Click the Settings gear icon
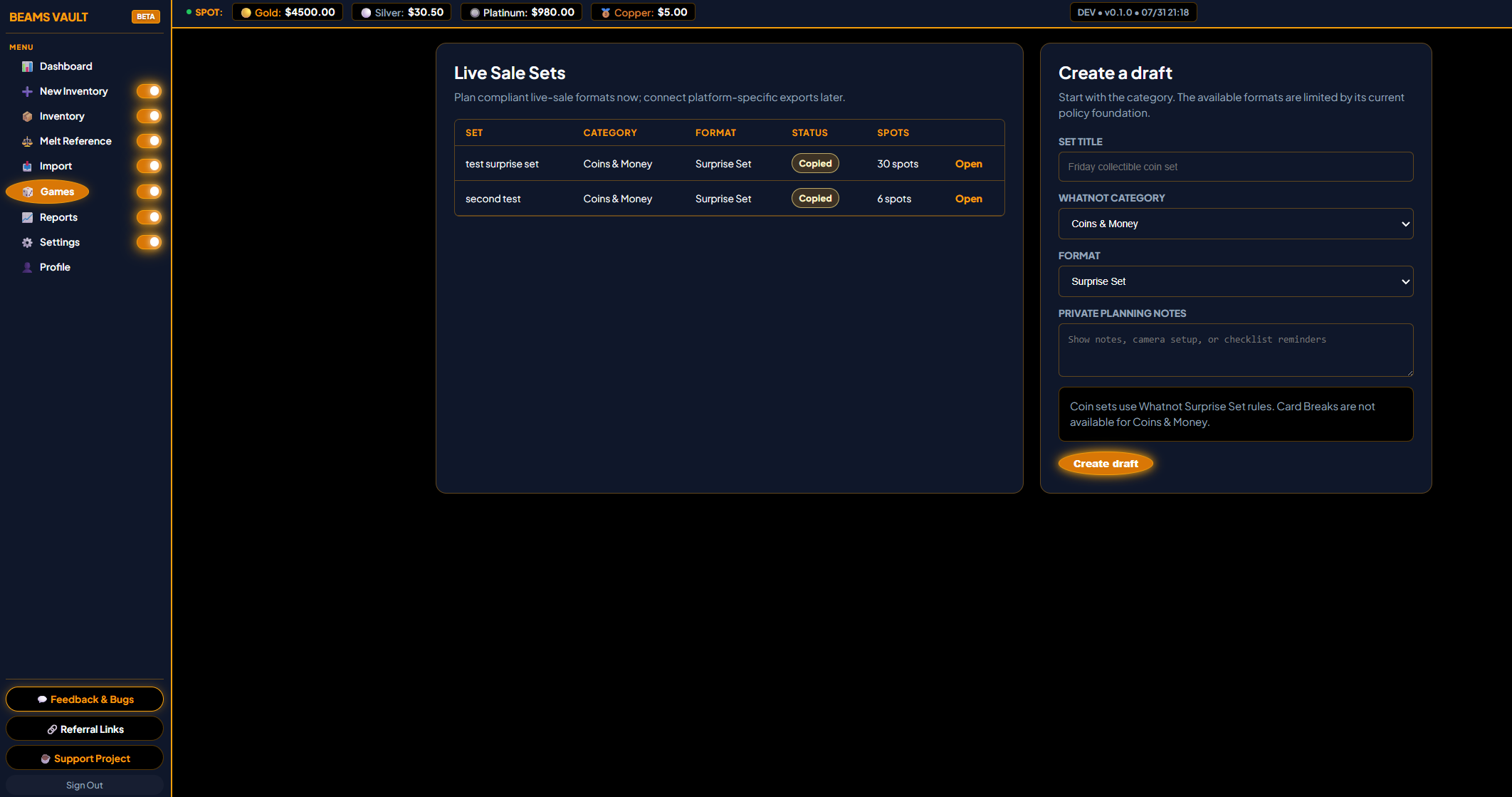 27,242
